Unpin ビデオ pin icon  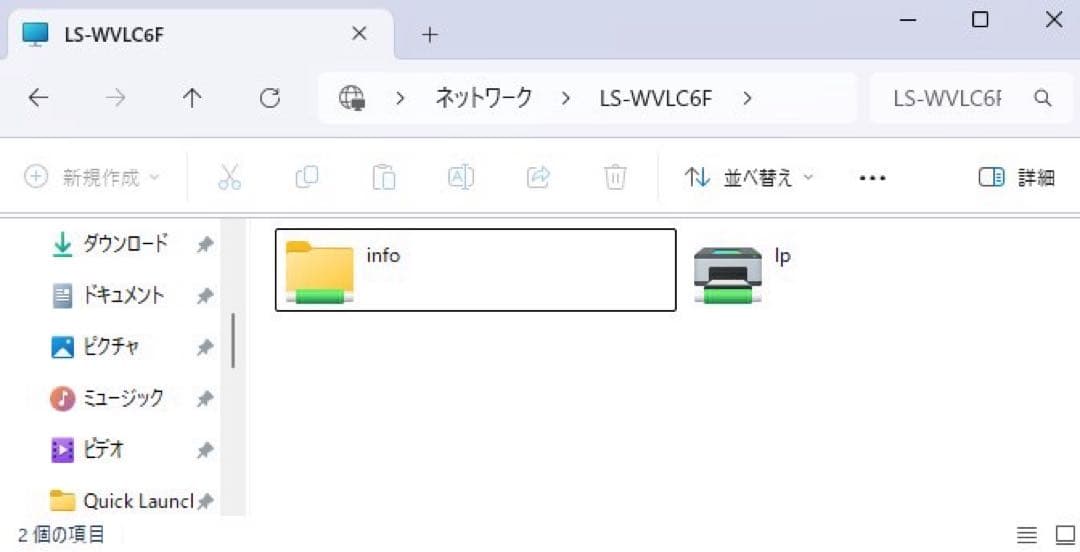pyautogui.click(x=205, y=450)
